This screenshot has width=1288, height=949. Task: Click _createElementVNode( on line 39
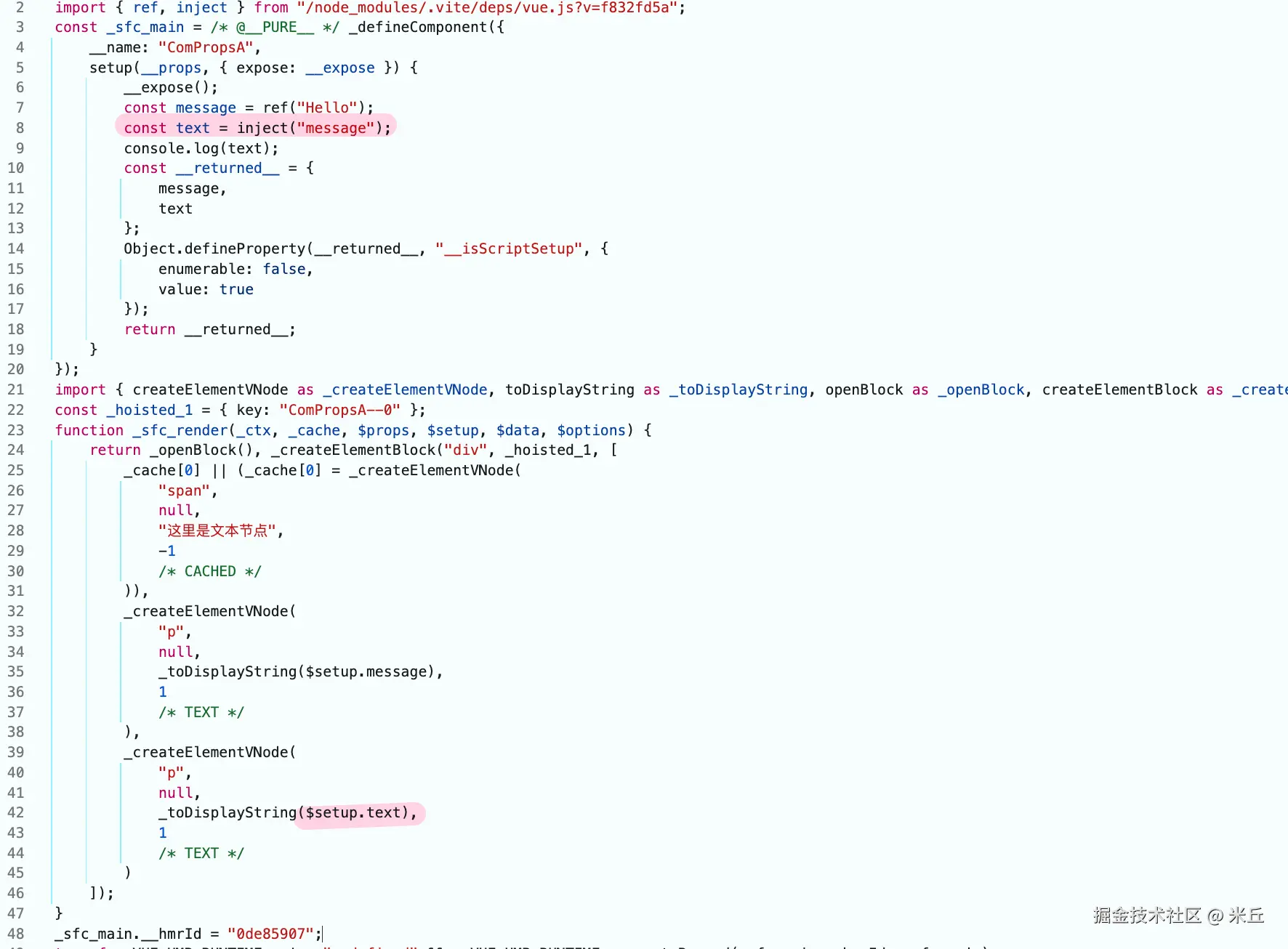pos(210,752)
